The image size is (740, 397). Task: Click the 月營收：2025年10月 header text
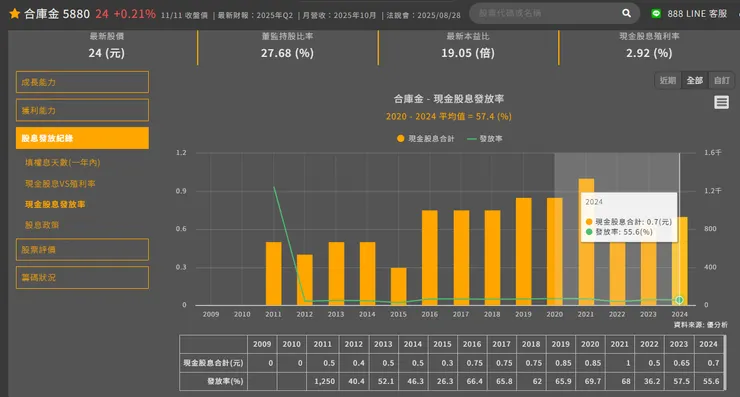[339, 15]
